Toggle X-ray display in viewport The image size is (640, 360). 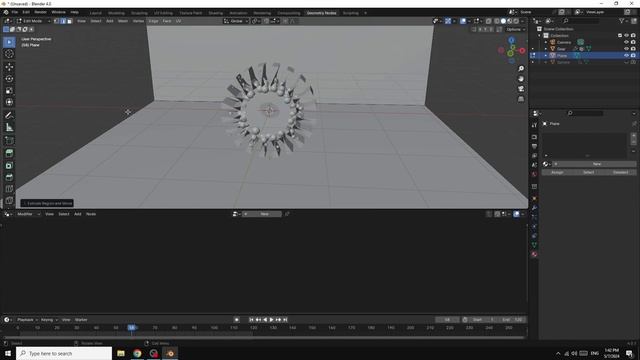coord(489,21)
